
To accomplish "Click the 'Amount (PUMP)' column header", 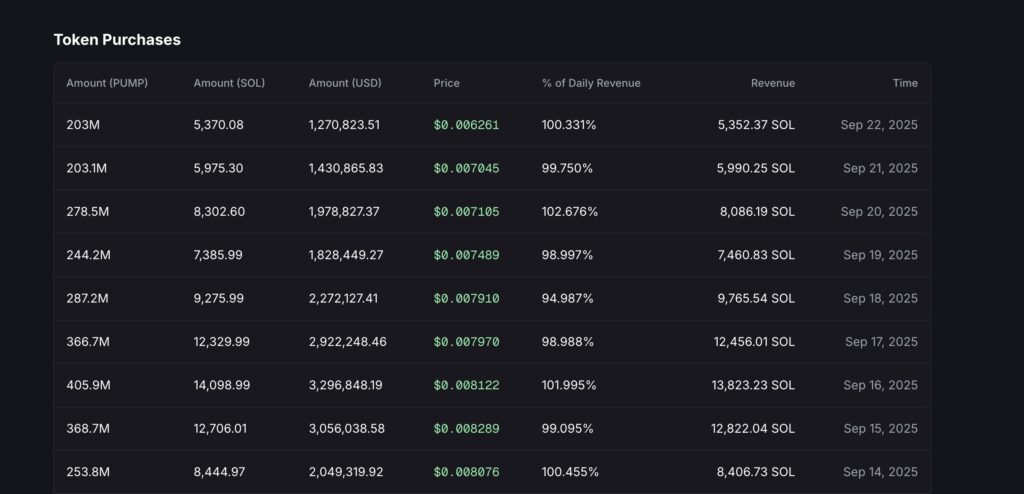I will click(107, 83).
